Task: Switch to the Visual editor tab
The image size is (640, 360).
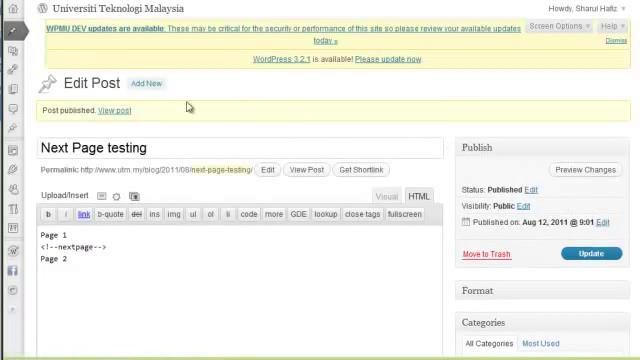Action: coord(387,196)
